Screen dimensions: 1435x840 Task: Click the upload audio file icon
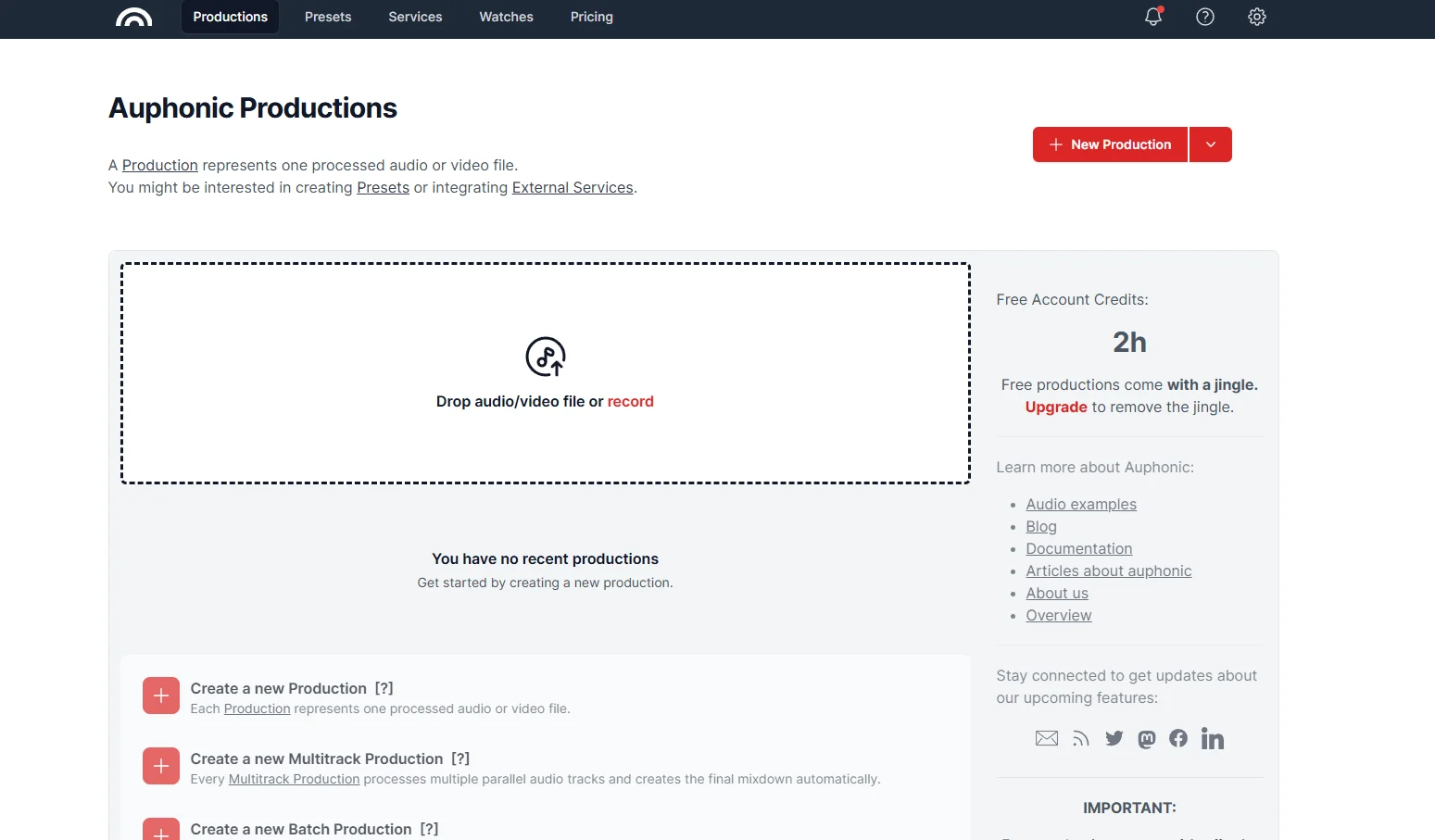tap(546, 357)
